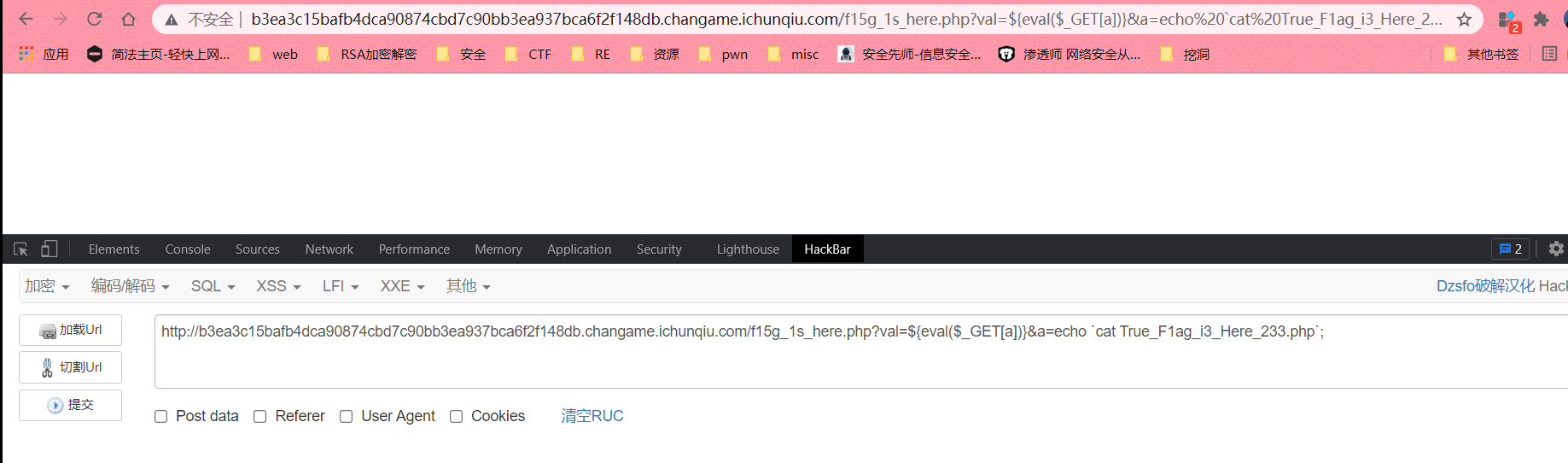Expand the 其他 dropdown
Viewport: 1568px width, 463px height.
click(468, 286)
